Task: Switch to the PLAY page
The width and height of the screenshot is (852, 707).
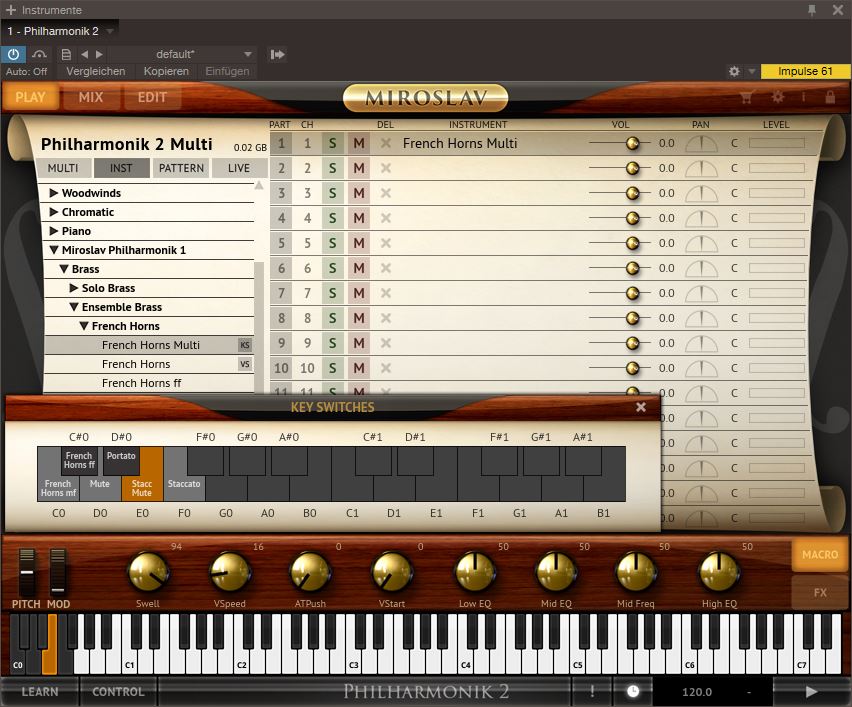Action: point(30,97)
